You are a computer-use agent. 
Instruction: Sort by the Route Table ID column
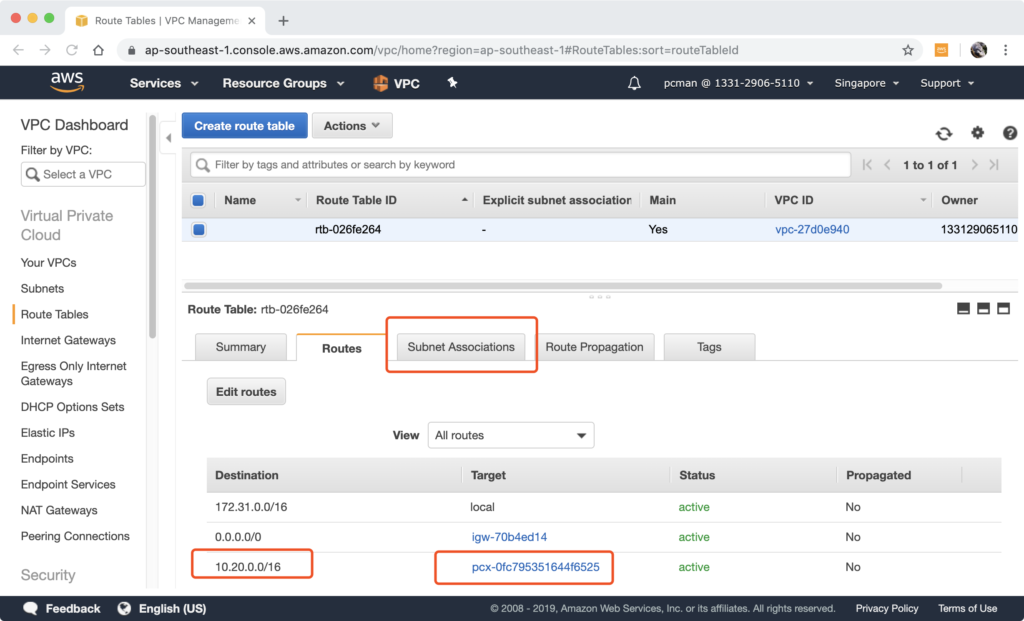(356, 200)
